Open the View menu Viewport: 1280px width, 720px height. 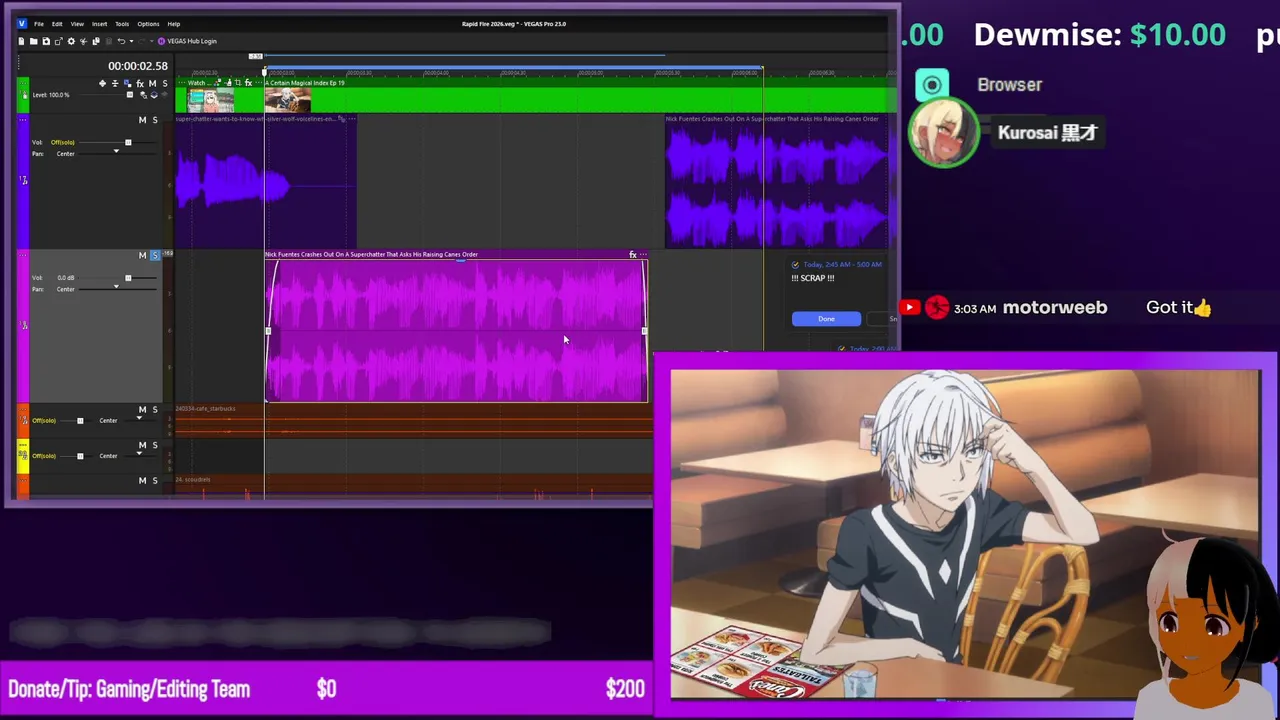pyautogui.click(x=77, y=24)
